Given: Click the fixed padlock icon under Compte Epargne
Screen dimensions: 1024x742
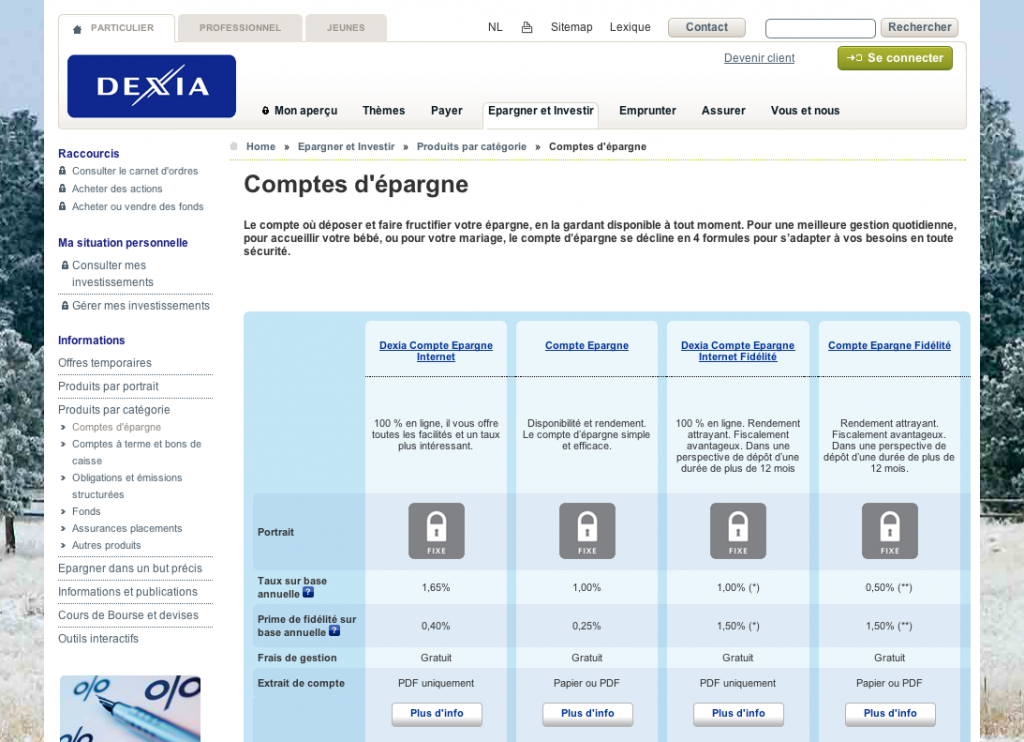Looking at the screenshot, I should [587, 530].
